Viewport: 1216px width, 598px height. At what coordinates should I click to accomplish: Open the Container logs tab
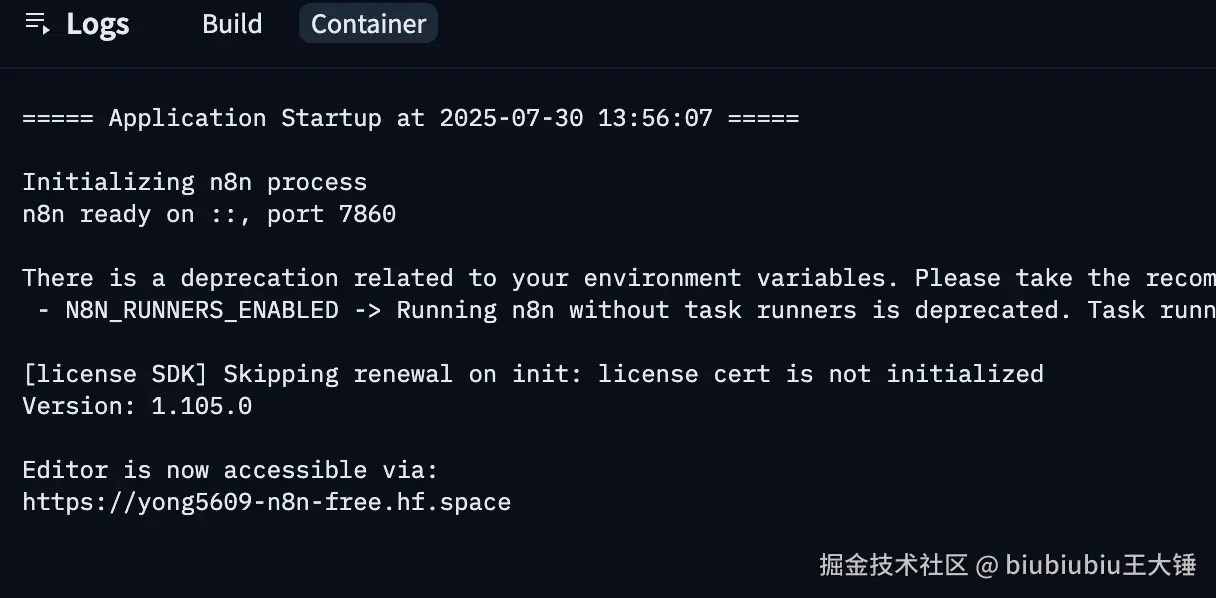click(368, 24)
